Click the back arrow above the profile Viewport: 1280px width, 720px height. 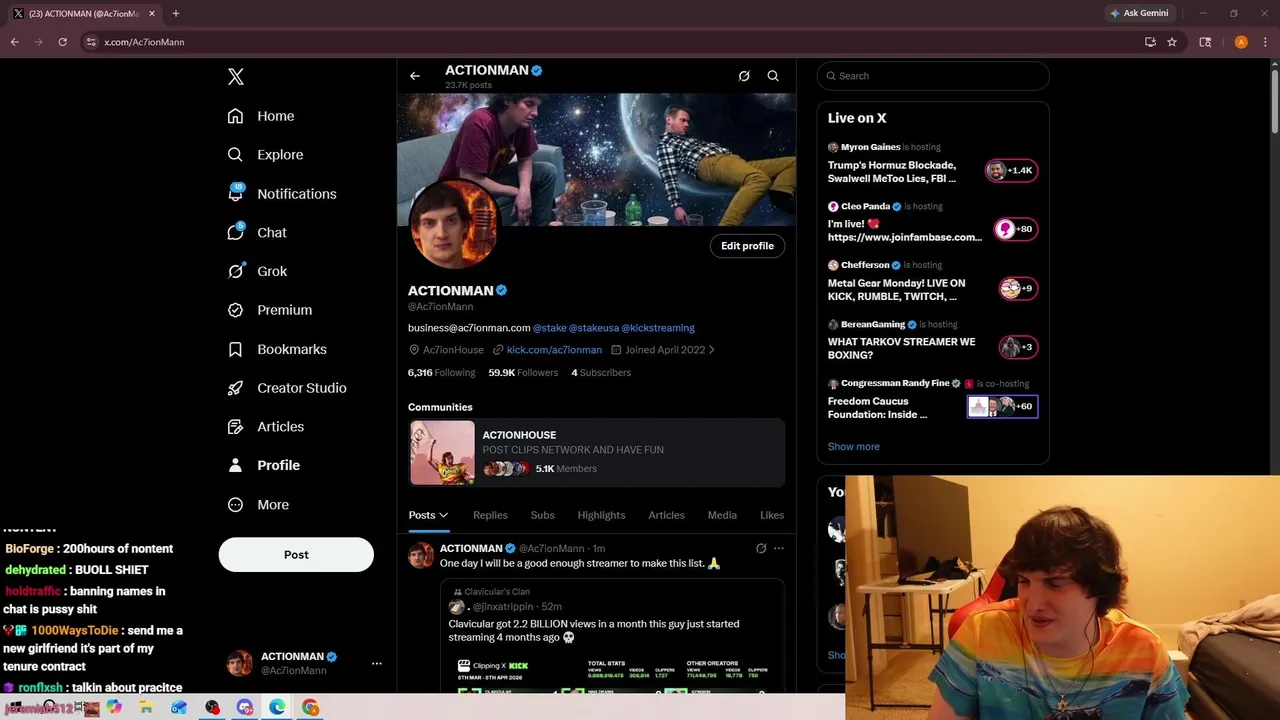coord(415,76)
